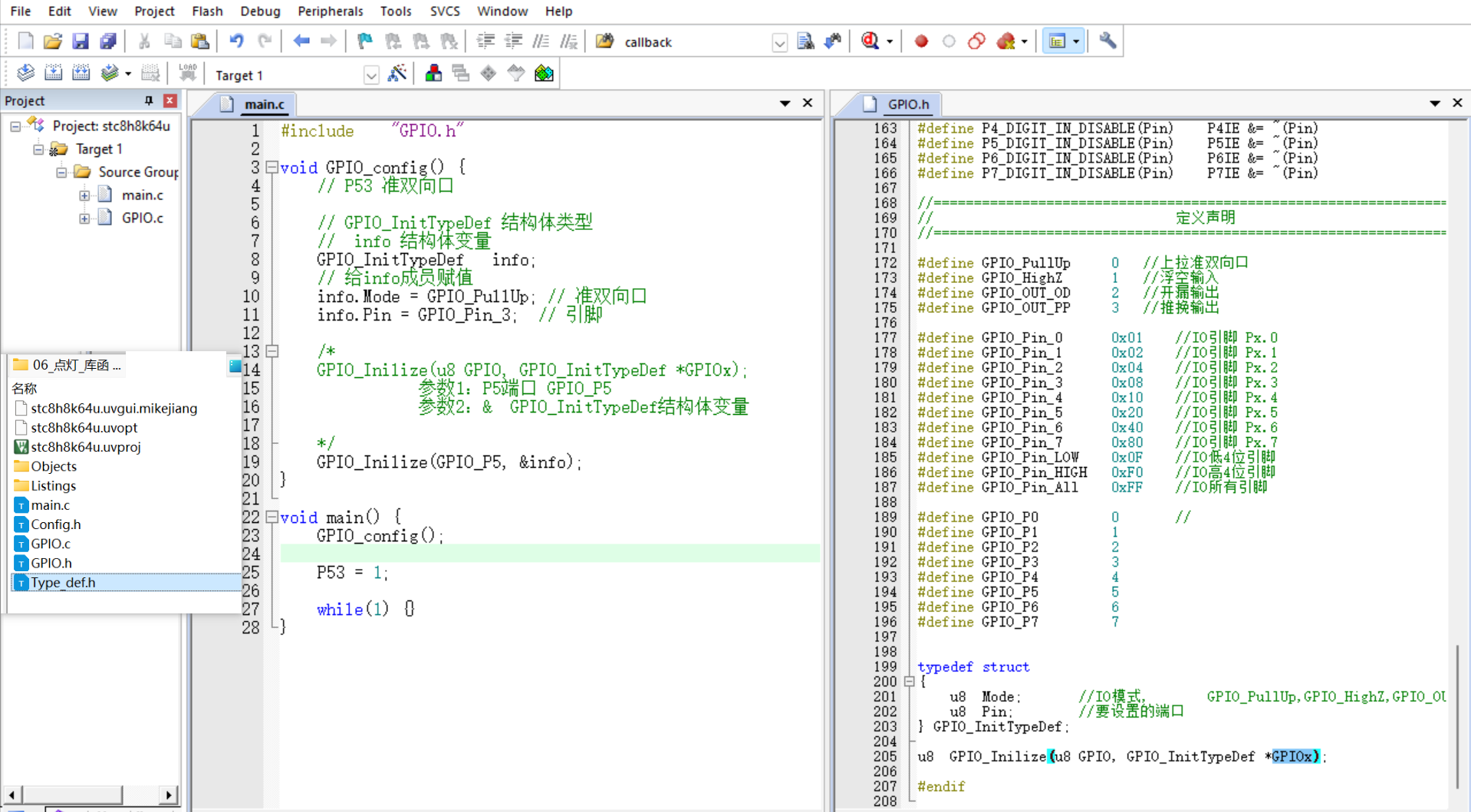Screen dimensions: 1471x812
Task: Open Options for Target magic wand
Action: point(397,74)
